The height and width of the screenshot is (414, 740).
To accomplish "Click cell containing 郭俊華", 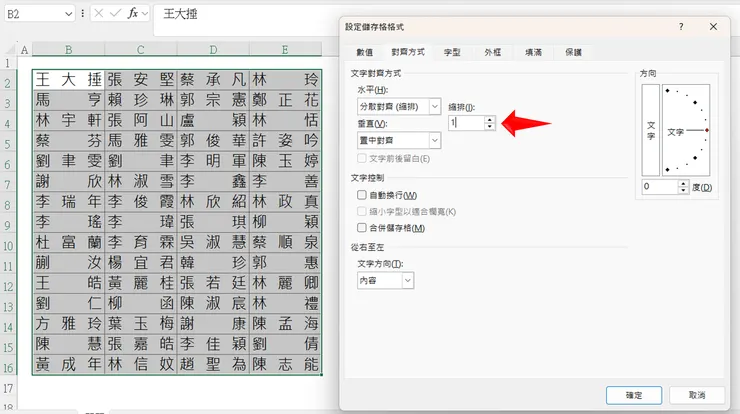I will pos(213,141).
